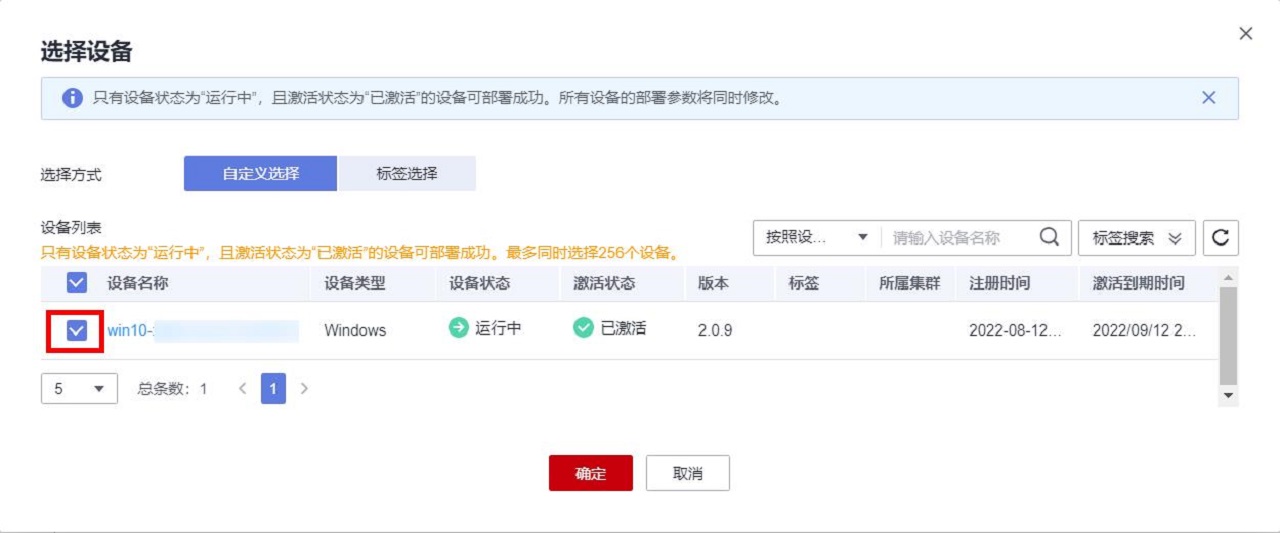This screenshot has height=533, width=1280.
Task: Open the page size dropdown
Action: pos(79,388)
